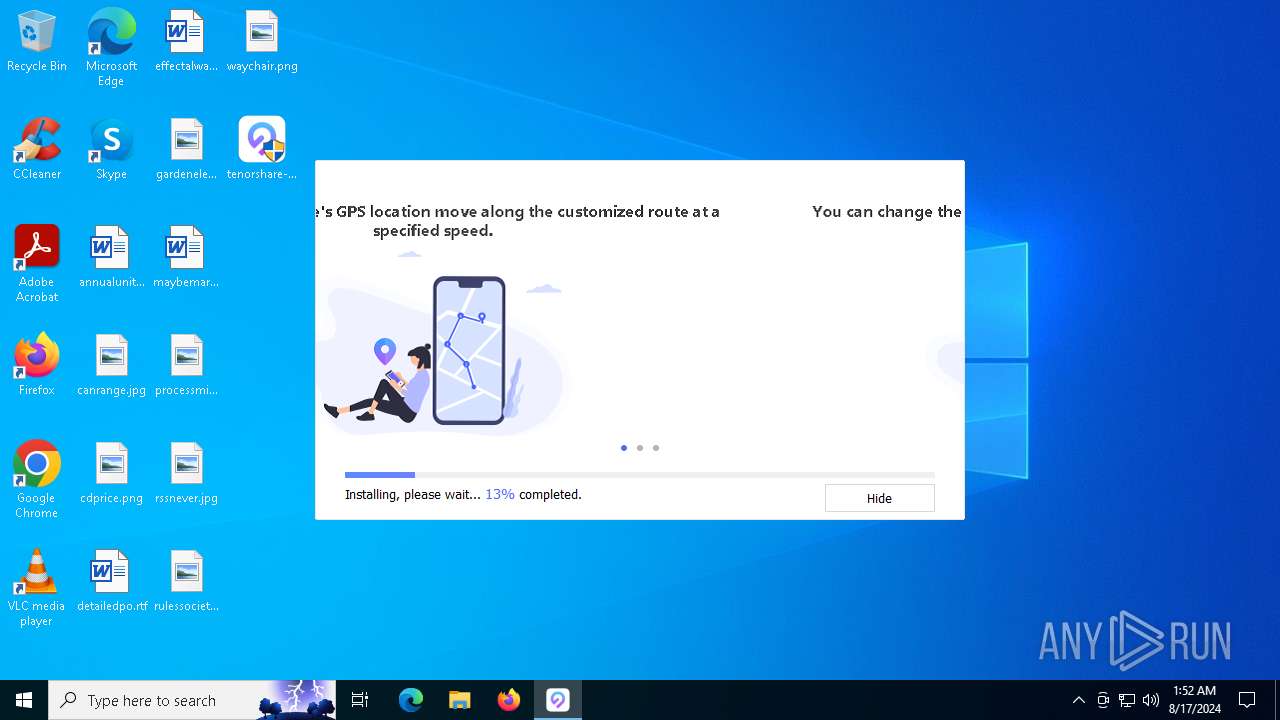Select rssnever.jpg image file icon
This screenshot has width=1280, height=720.
click(x=186, y=474)
